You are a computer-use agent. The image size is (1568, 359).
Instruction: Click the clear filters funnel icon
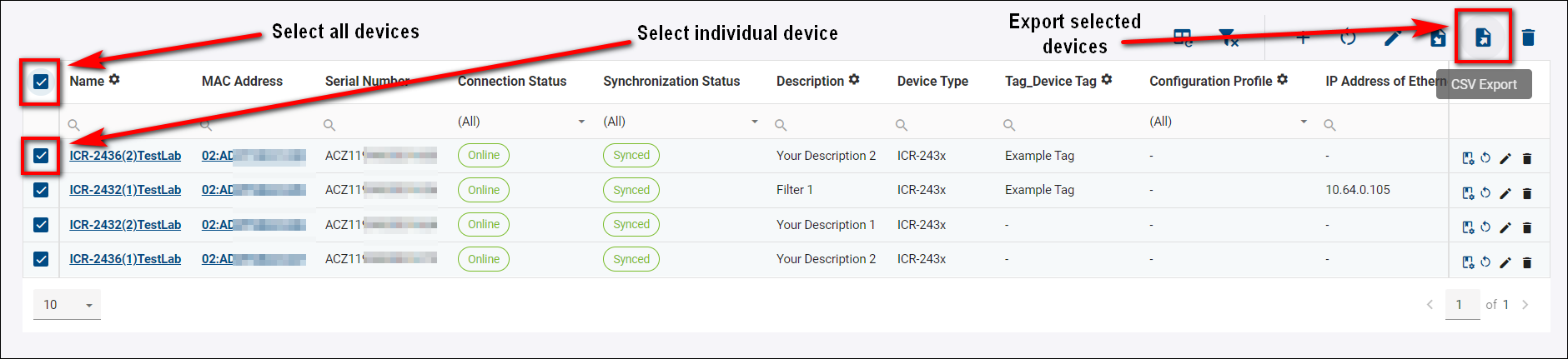click(x=1228, y=37)
